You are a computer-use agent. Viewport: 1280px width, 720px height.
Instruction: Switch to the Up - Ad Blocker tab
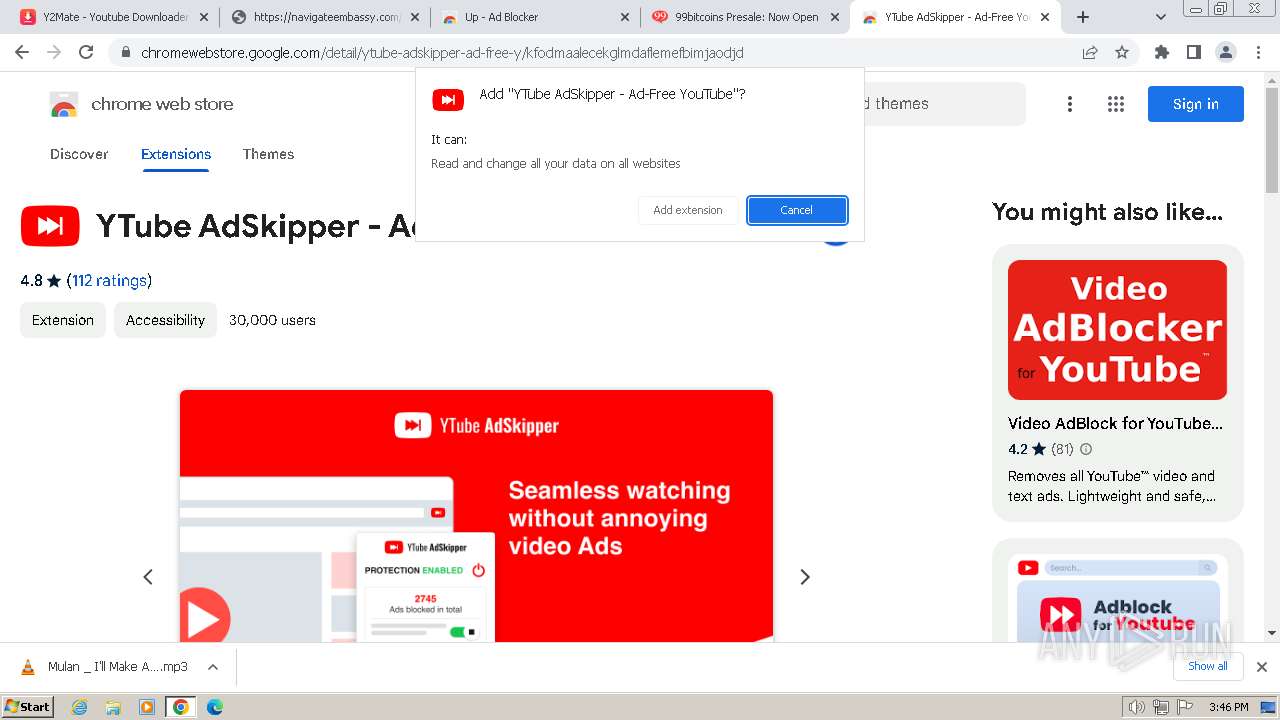(535, 17)
